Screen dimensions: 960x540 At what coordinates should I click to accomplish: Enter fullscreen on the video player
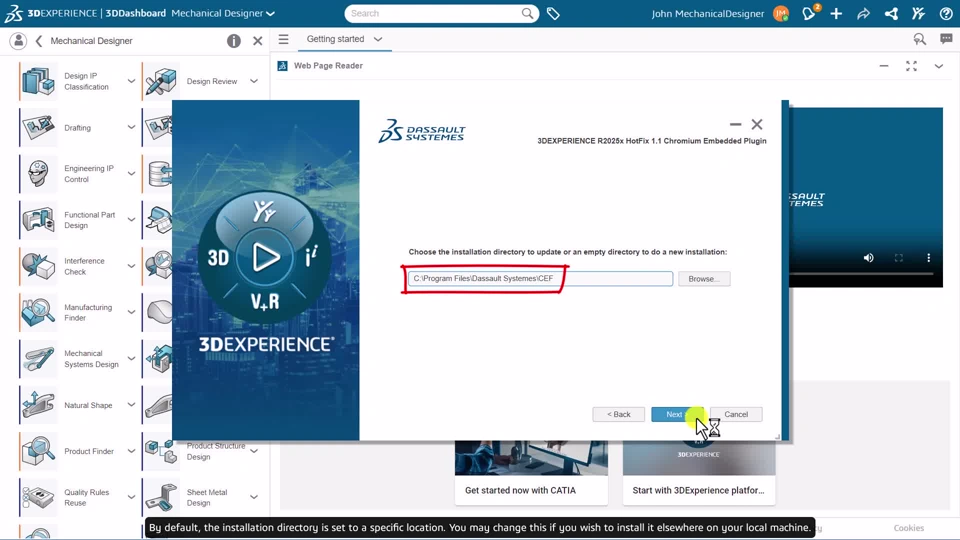coord(899,258)
